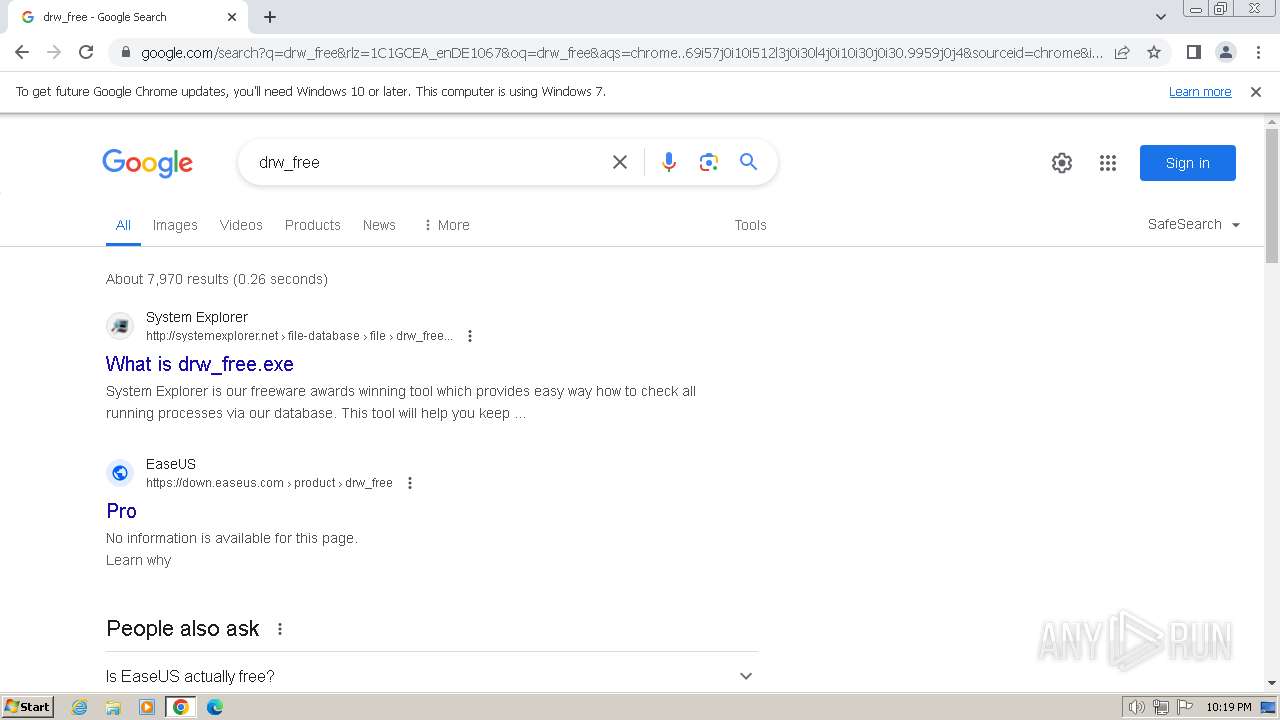Screen dimensions: 1280x720
Task: Switch to the Videos tab
Action: [241, 225]
